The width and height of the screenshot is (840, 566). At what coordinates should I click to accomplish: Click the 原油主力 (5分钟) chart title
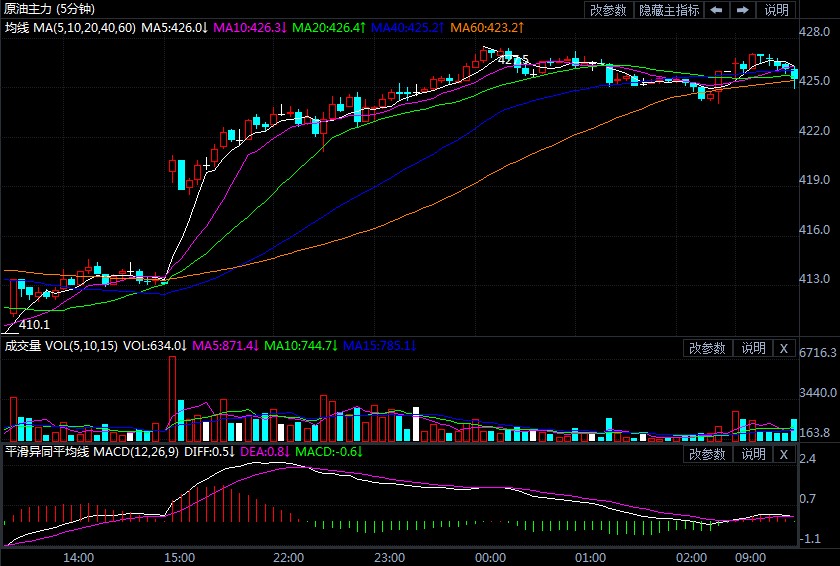pyautogui.click(x=48, y=9)
